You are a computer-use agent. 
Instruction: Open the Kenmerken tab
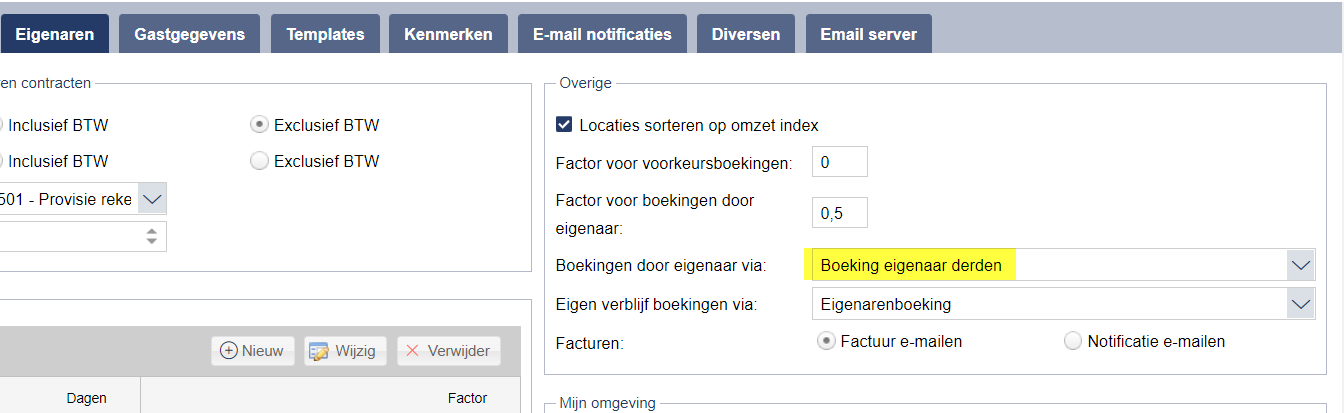[x=448, y=33]
